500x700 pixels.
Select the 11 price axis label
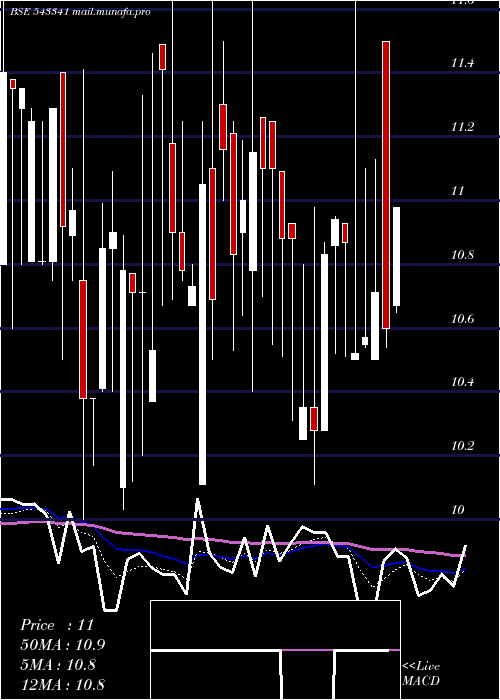[457, 191]
